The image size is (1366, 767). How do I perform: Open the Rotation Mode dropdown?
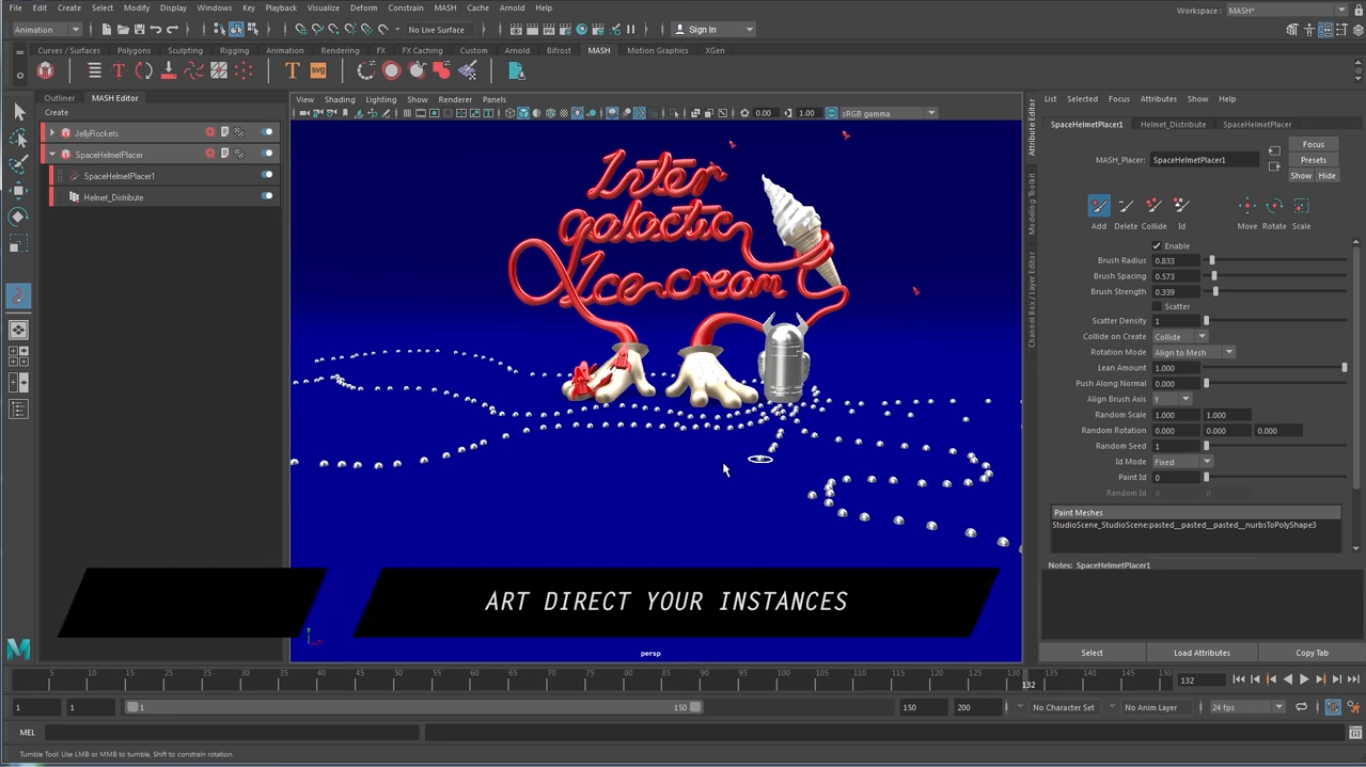pos(1194,352)
